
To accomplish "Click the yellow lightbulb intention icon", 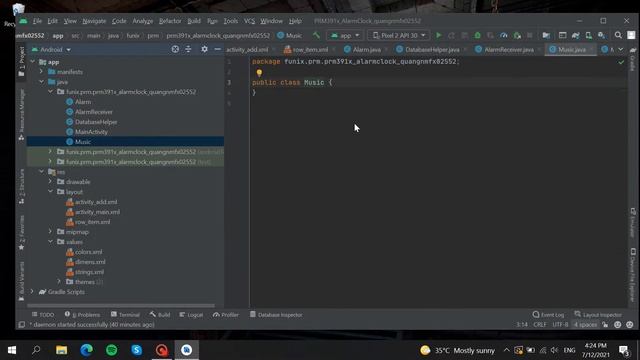I will 259,73.
